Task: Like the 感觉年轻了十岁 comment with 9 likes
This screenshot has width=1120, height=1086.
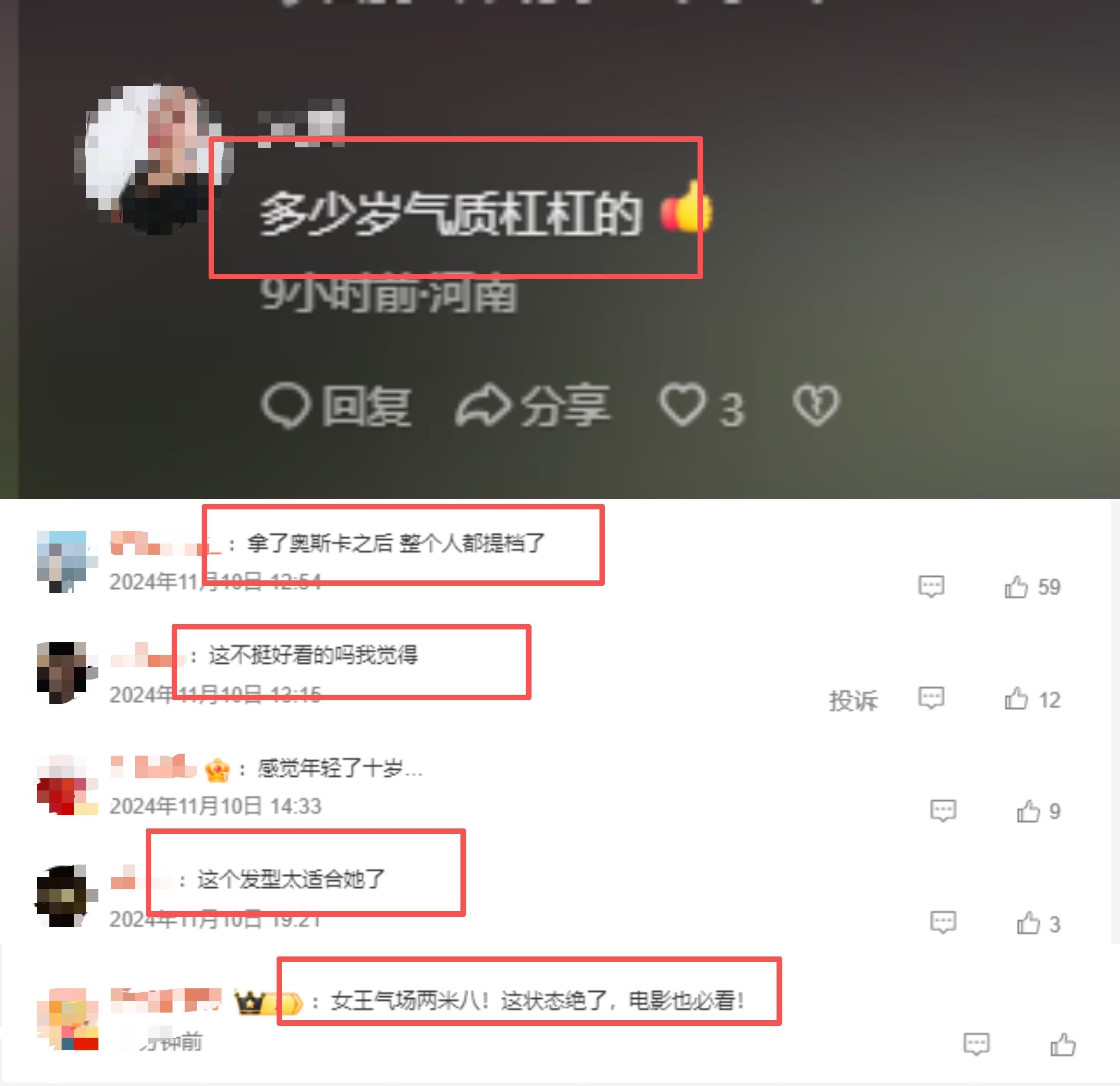Action: [x=1038, y=811]
